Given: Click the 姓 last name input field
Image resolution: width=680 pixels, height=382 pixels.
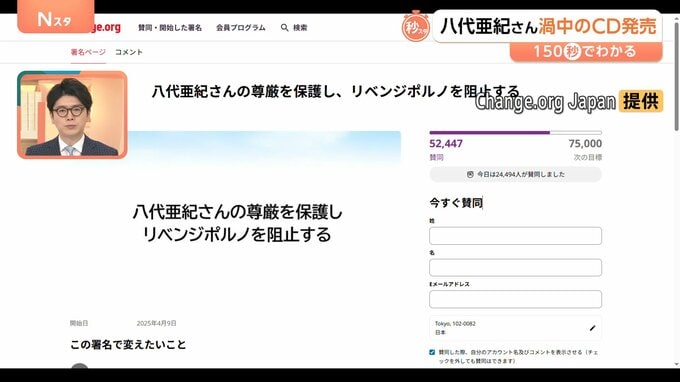Looking at the screenshot, I should pos(515,236).
